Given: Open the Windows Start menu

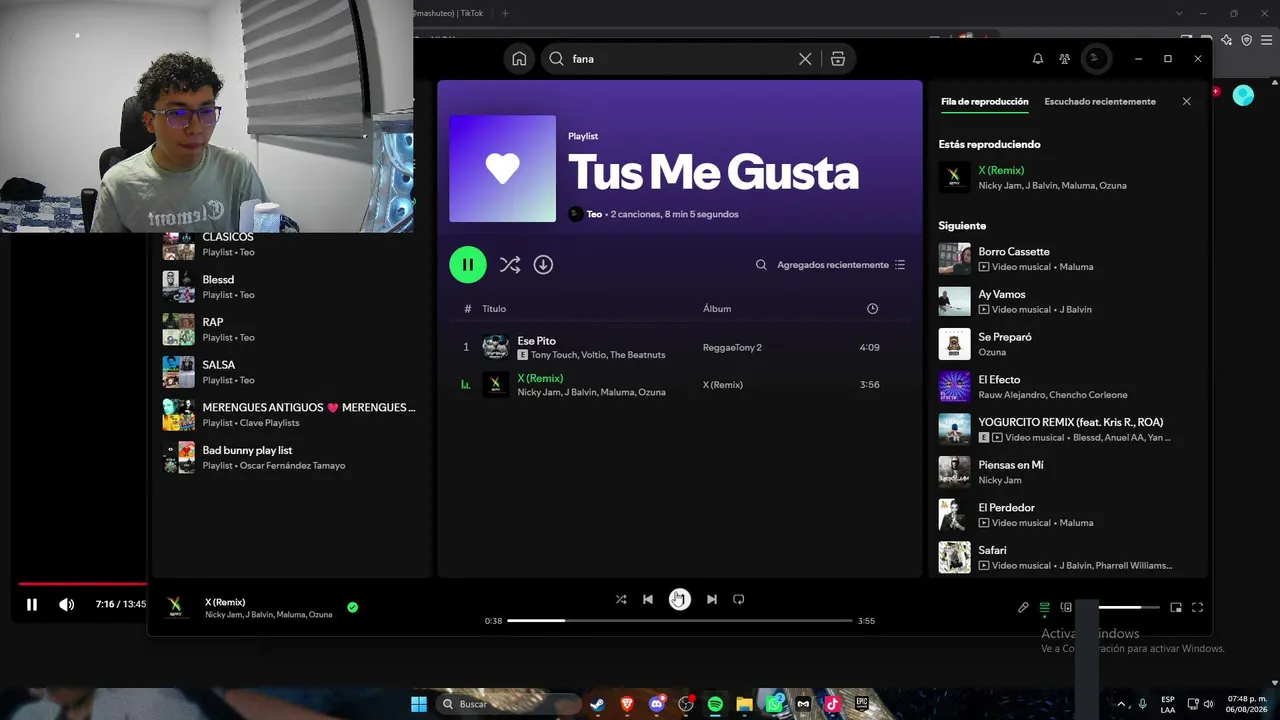Looking at the screenshot, I should [x=419, y=704].
